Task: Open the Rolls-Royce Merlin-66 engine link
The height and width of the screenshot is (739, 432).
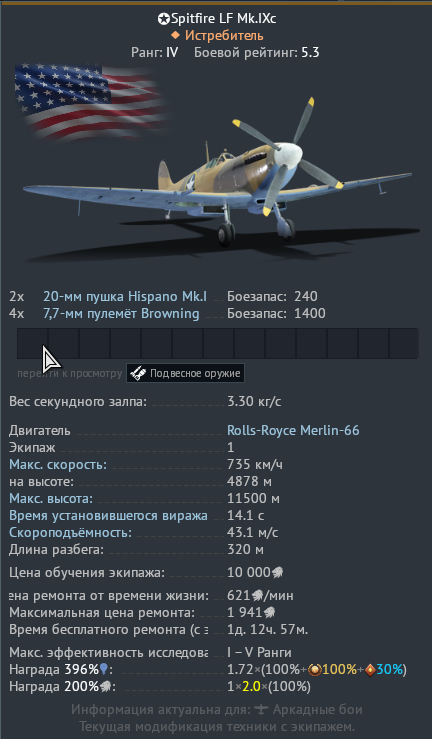Action: click(293, 430)
